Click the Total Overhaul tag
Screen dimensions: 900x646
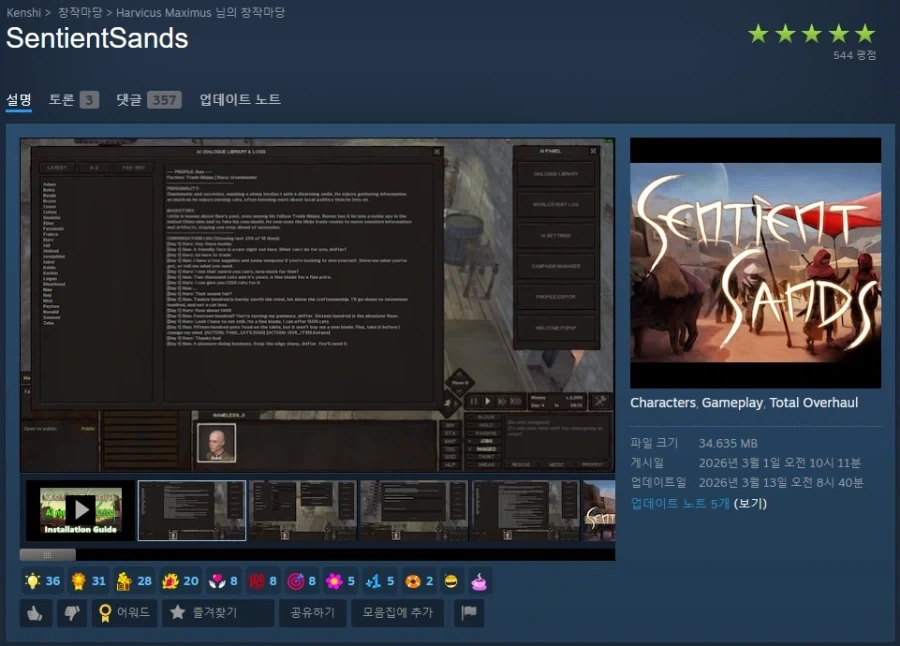(x=813, y=403)
